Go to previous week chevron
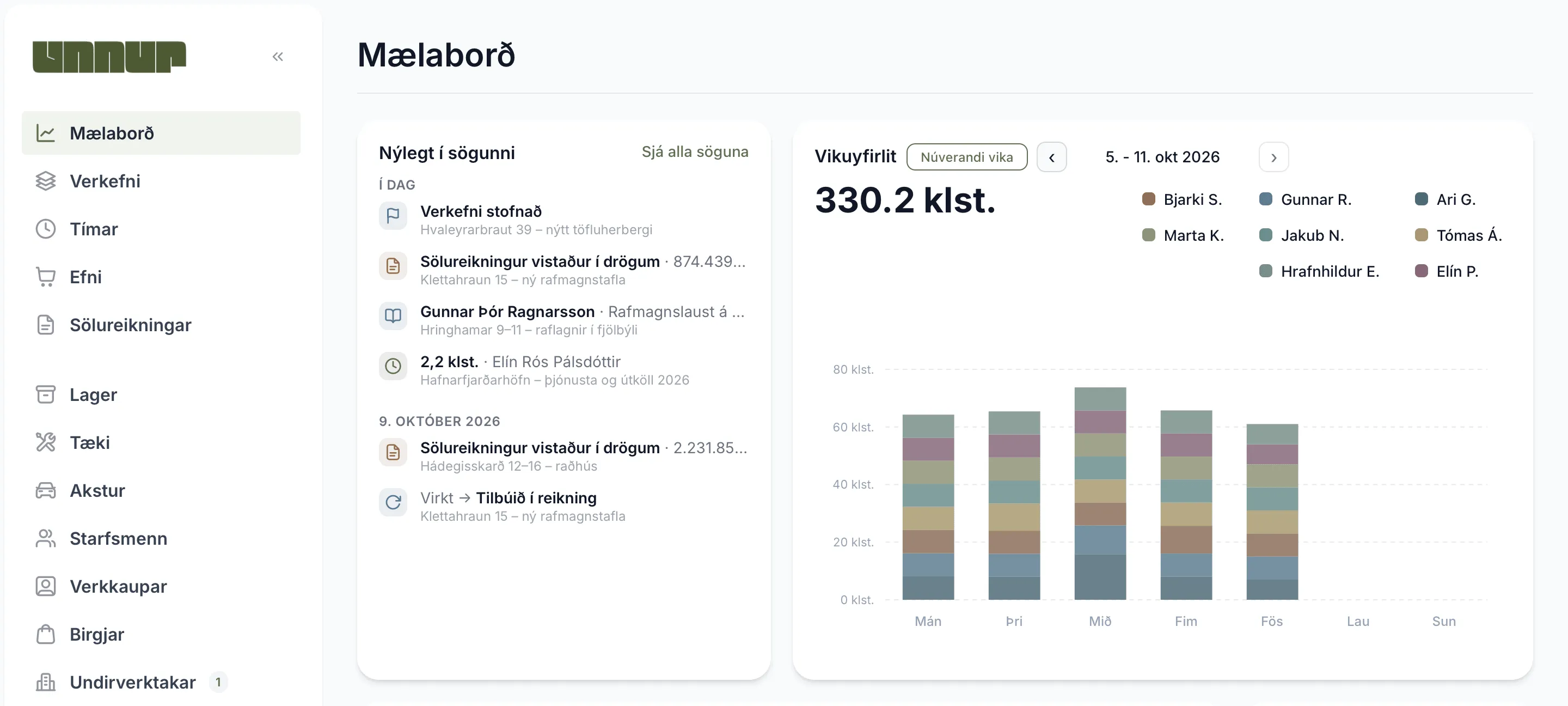The height and width of the screenshot is (706, 1568). [x=1051, y=157]
